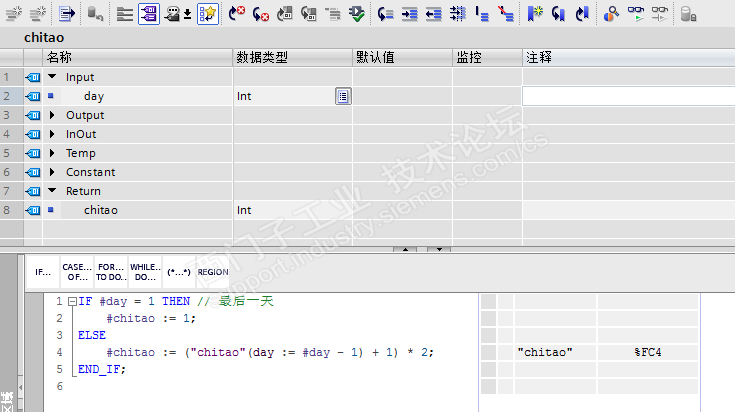Viewport: 735px width, 412px height.
Task: Click the Int data type of day
Action: [244, 96]
